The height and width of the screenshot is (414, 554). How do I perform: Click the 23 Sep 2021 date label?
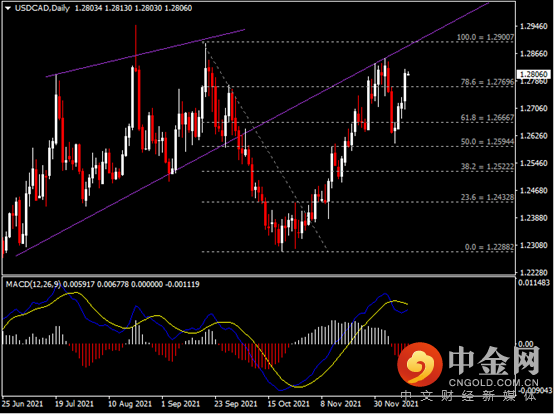coord(235,404)
